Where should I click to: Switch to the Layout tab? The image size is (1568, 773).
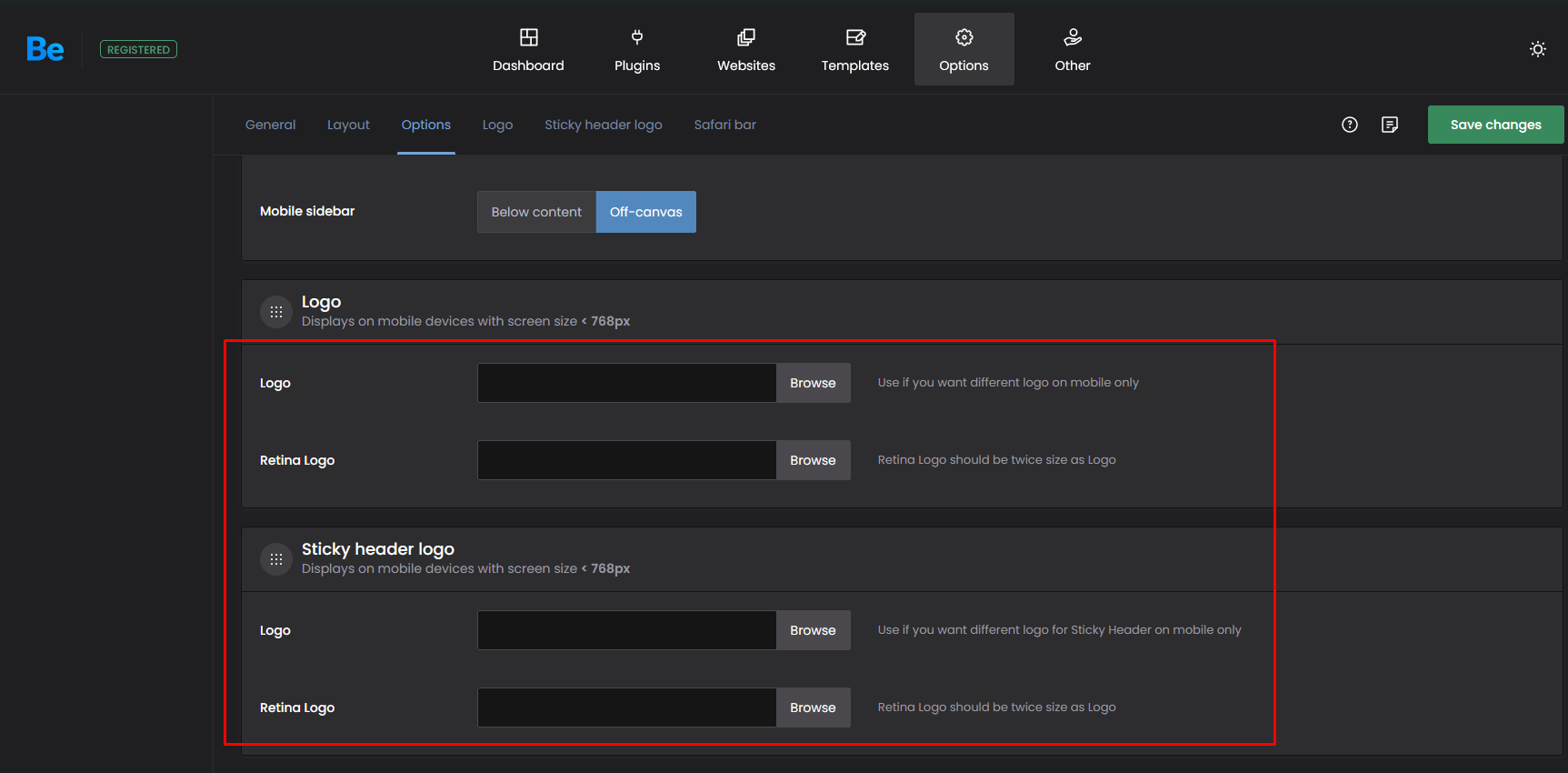click(348, 125)
